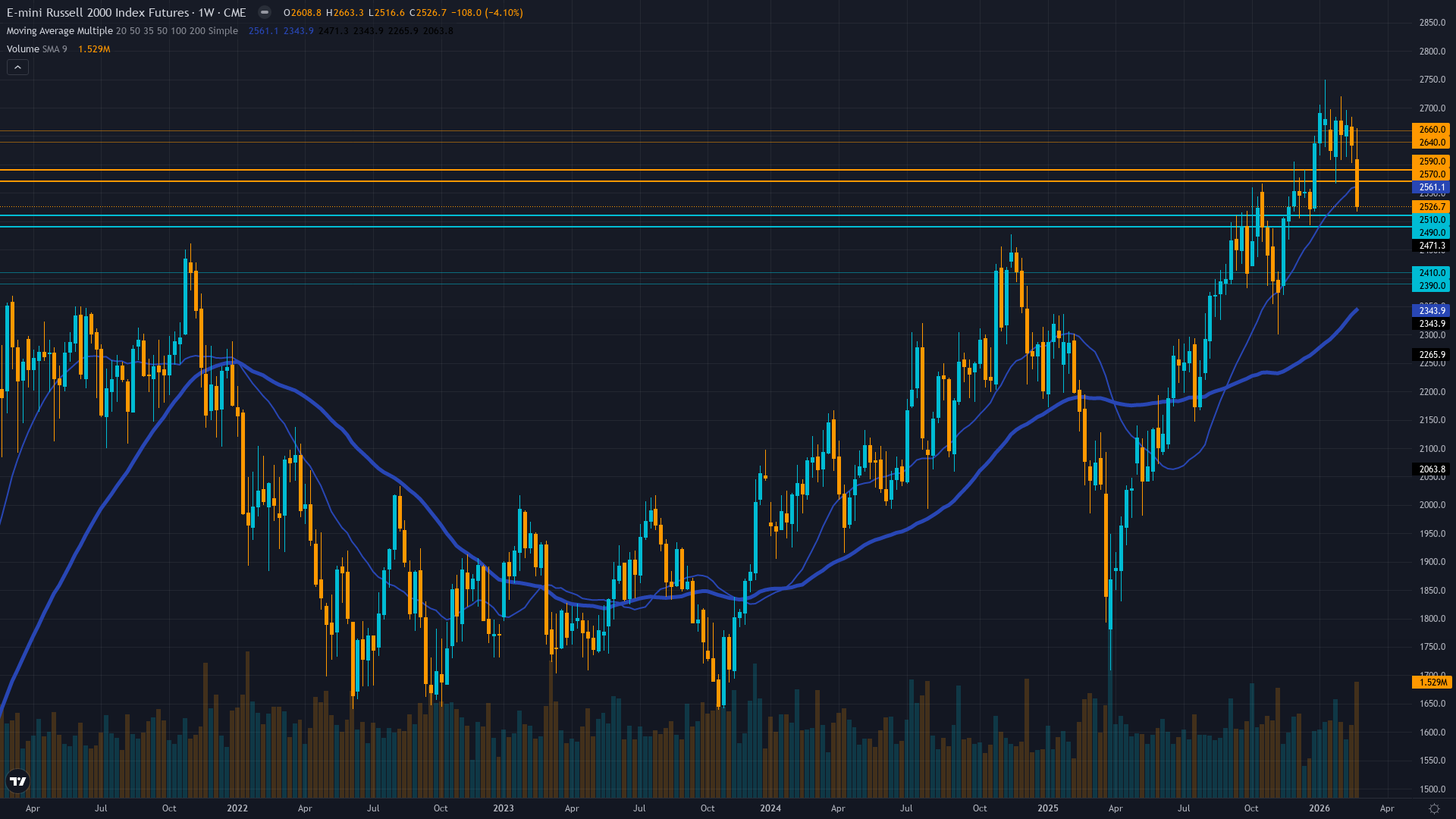Select the Moving Average Multiple indicator legend
This screenshot has width=1456, height=819.
pyautogui.click(x=122, y=31)
